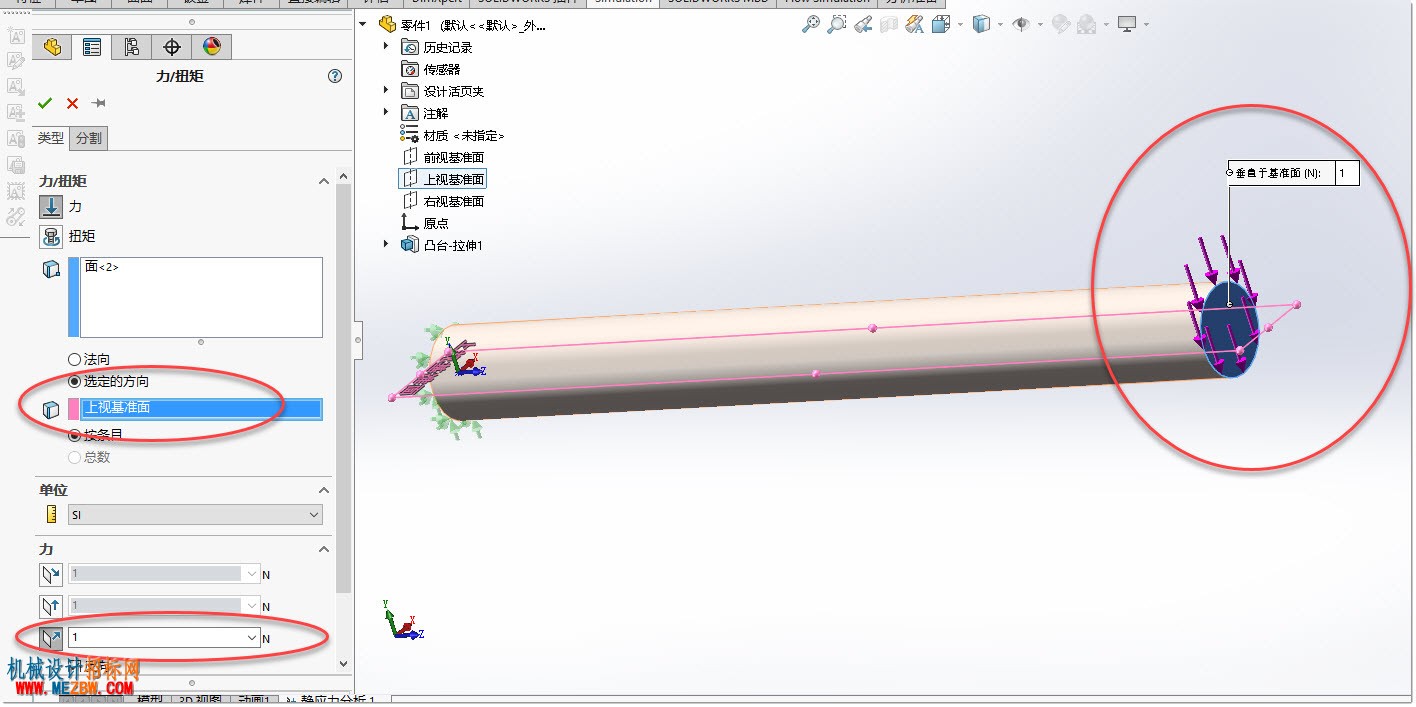Pin the Force/Torque property panel
1416x707 pixels.
[99, 103]
